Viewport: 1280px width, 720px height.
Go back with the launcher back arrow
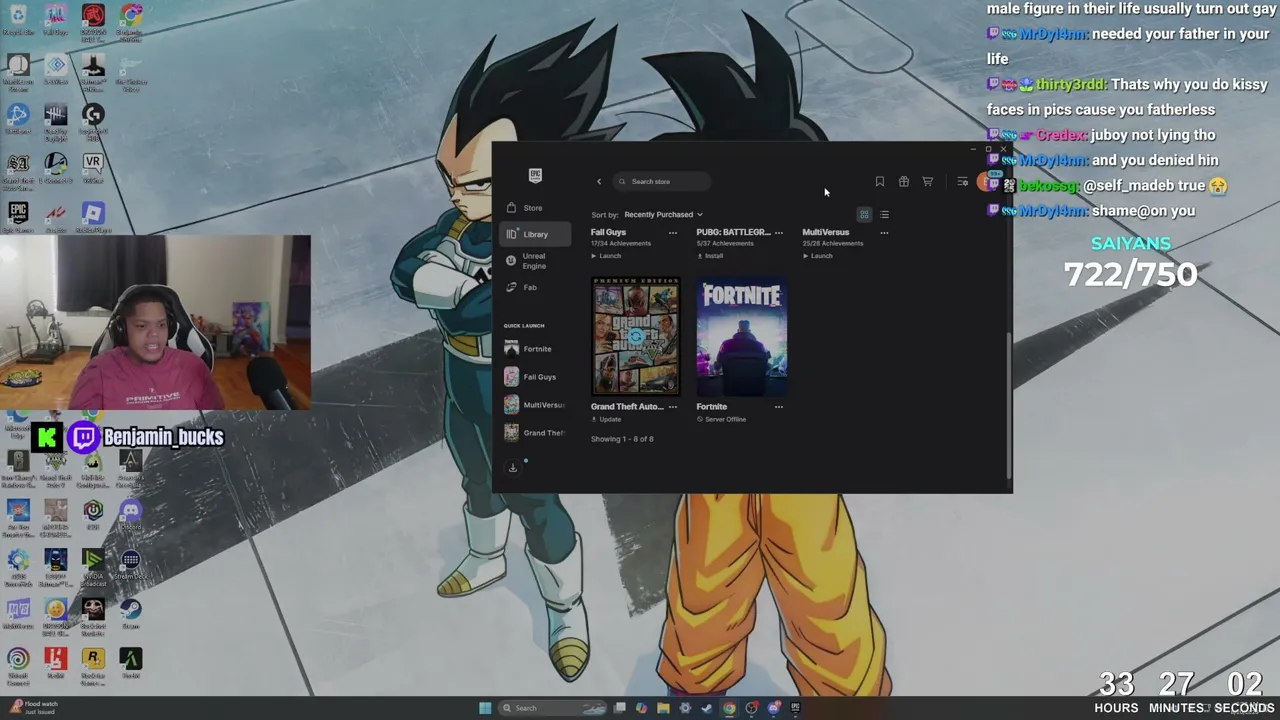coord(599,181)
